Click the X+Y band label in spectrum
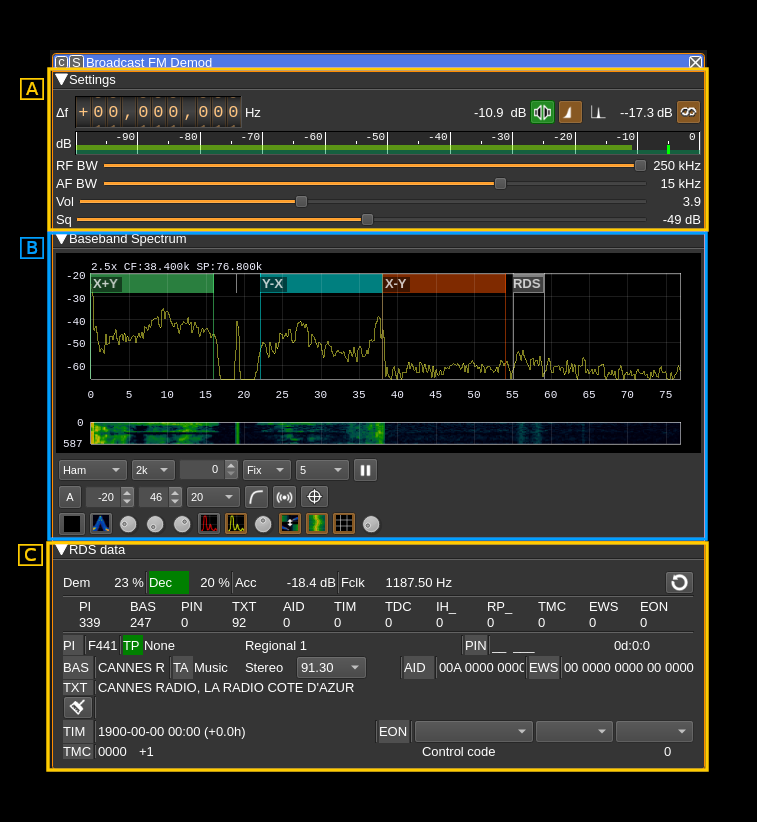757x822 pixels. click(105, 284)
